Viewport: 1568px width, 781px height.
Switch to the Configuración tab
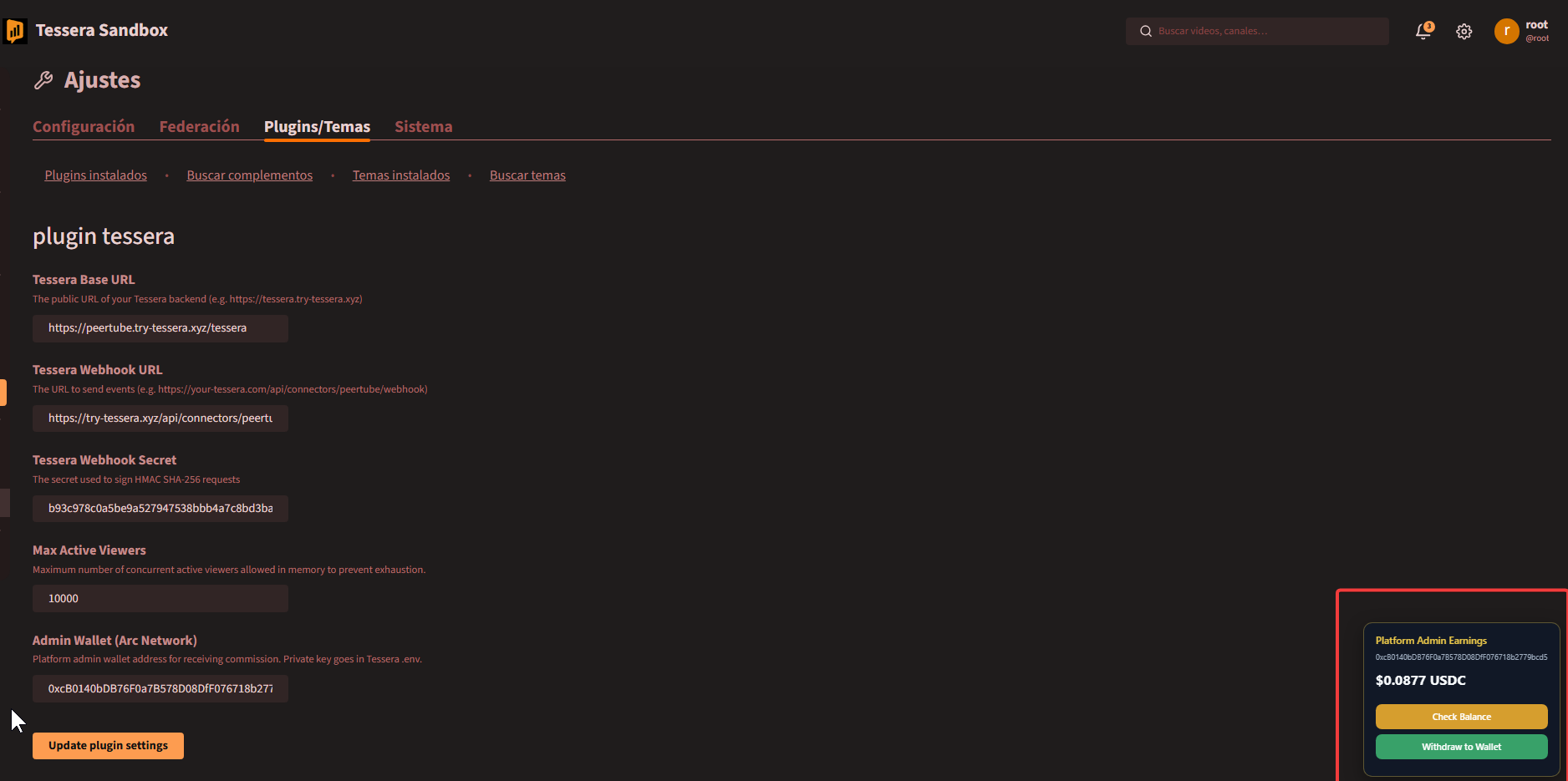(x=84, y=126)
